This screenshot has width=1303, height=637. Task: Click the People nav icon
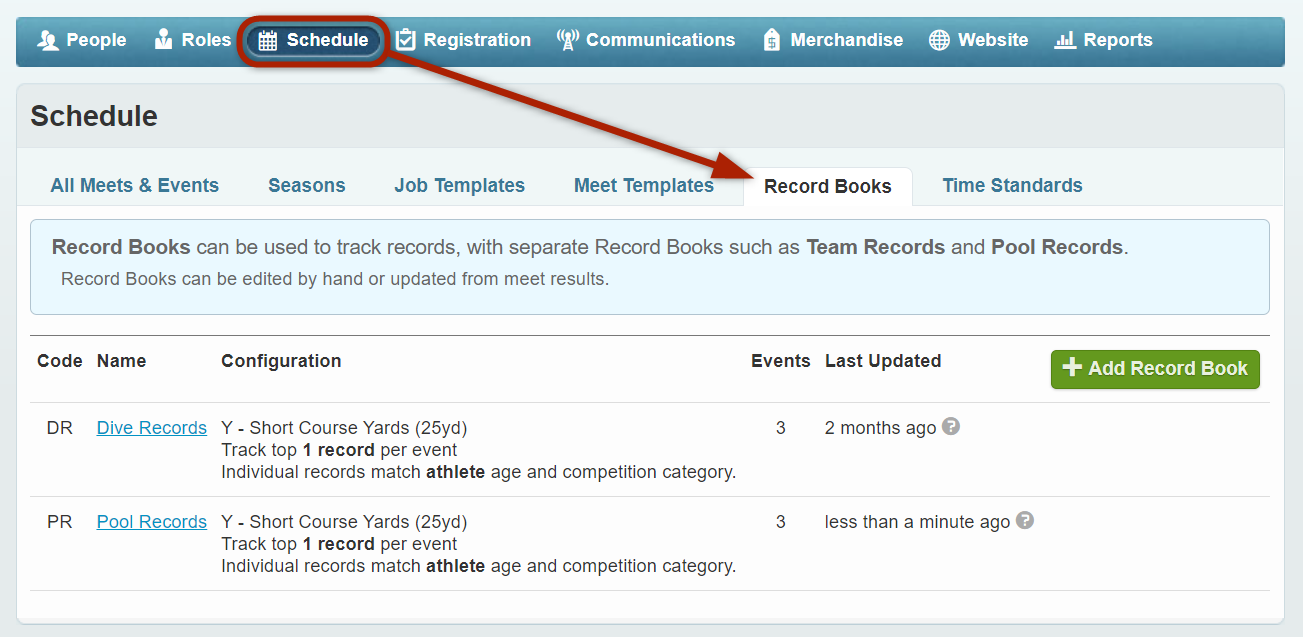coord(48,41)
